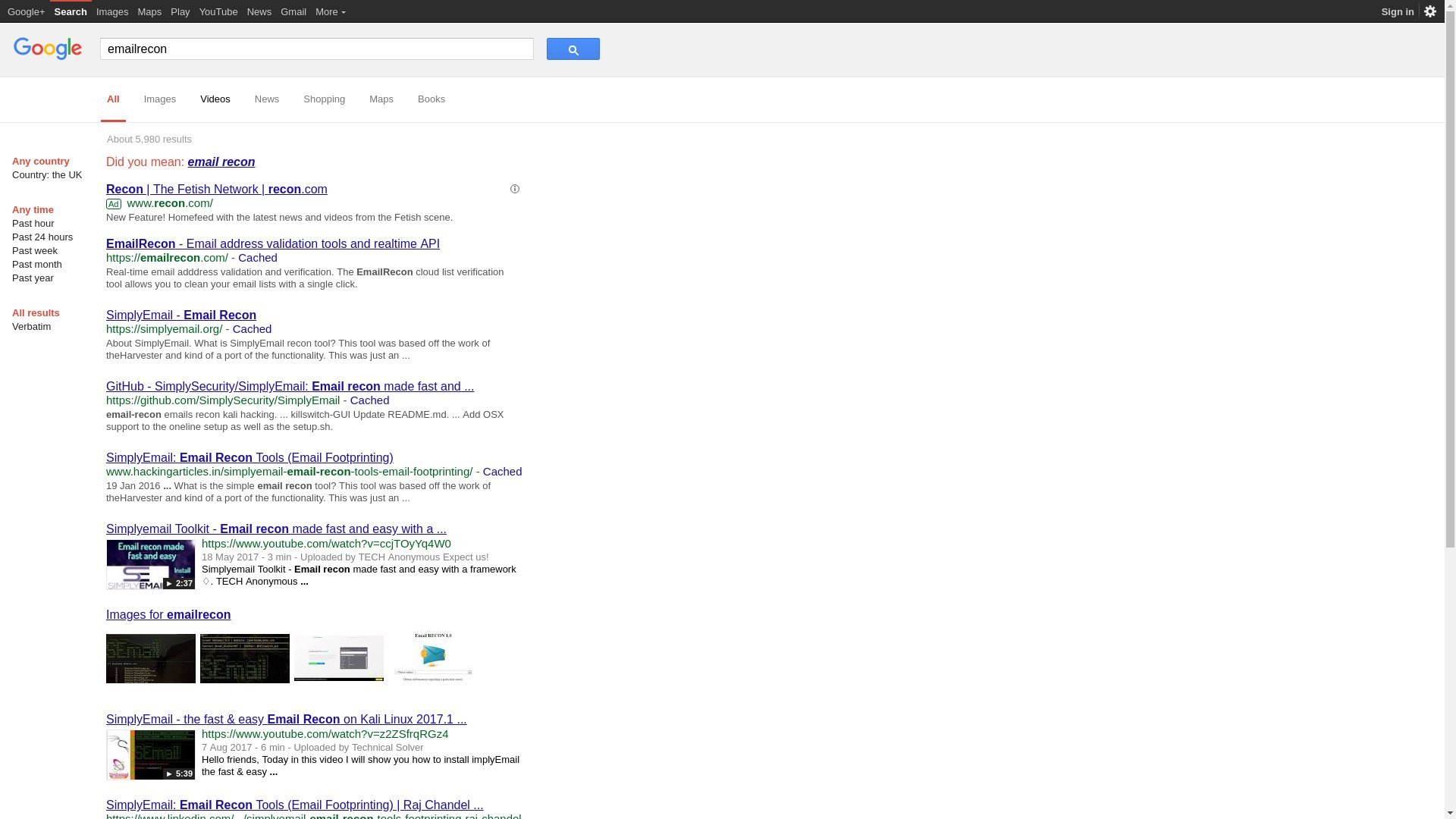Image resolution: width=1456 pixels, height=819 pixels.
Task: Switch to the Shopping results tab
Action: pos(325,99)
